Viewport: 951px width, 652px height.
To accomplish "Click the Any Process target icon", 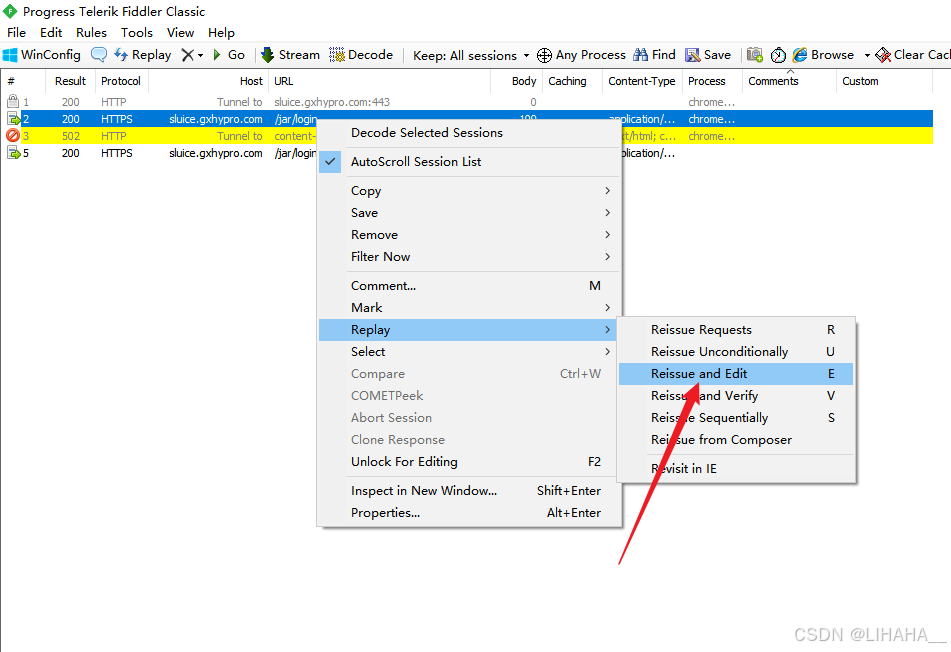I will [545, 55].
